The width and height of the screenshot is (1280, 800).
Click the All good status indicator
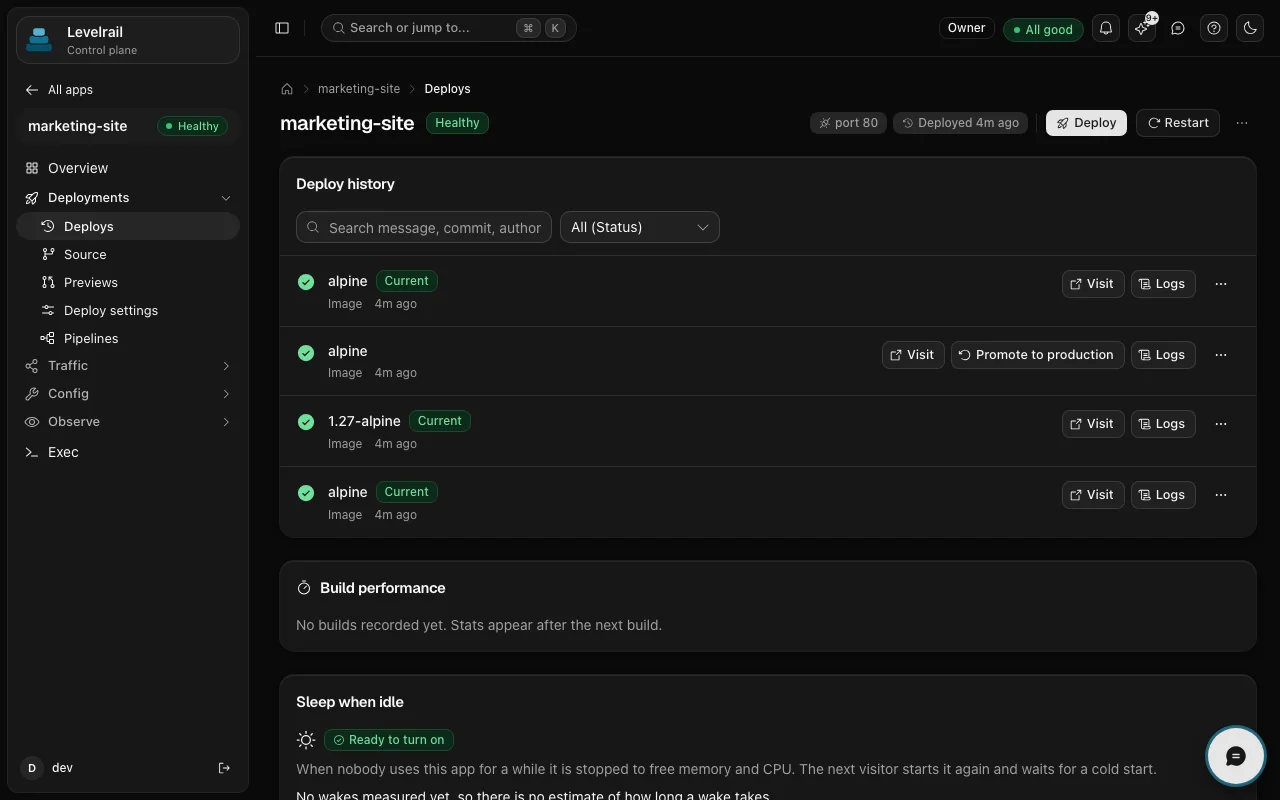click(x=1043, y=29)
